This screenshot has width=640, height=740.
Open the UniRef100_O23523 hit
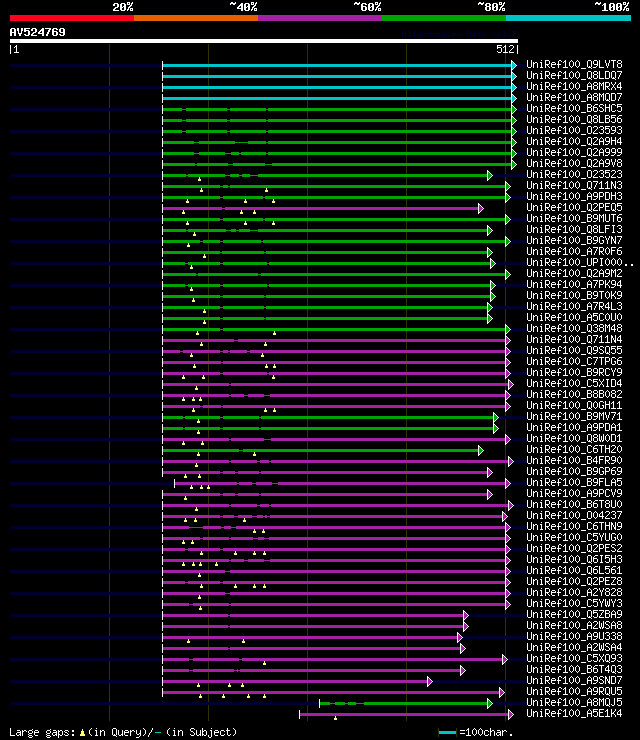(x=574, y=175)
